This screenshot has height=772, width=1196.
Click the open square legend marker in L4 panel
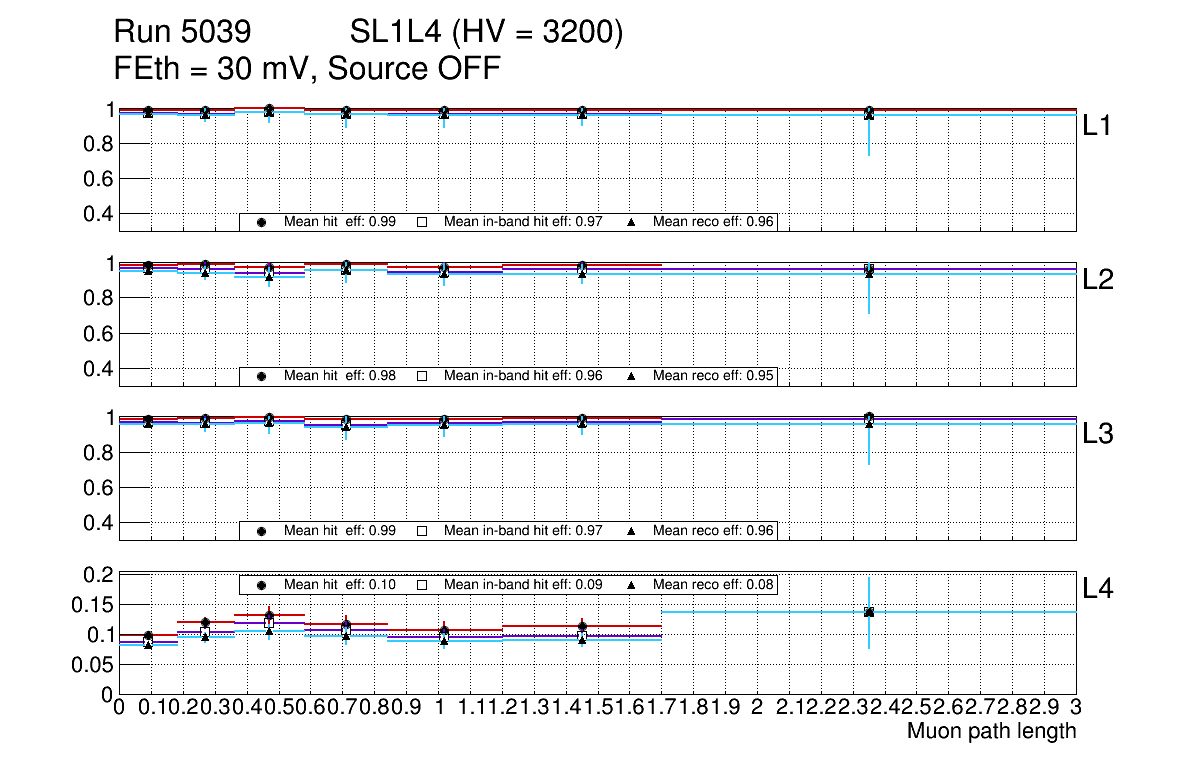pyautogui.click(x=422, y=585)
